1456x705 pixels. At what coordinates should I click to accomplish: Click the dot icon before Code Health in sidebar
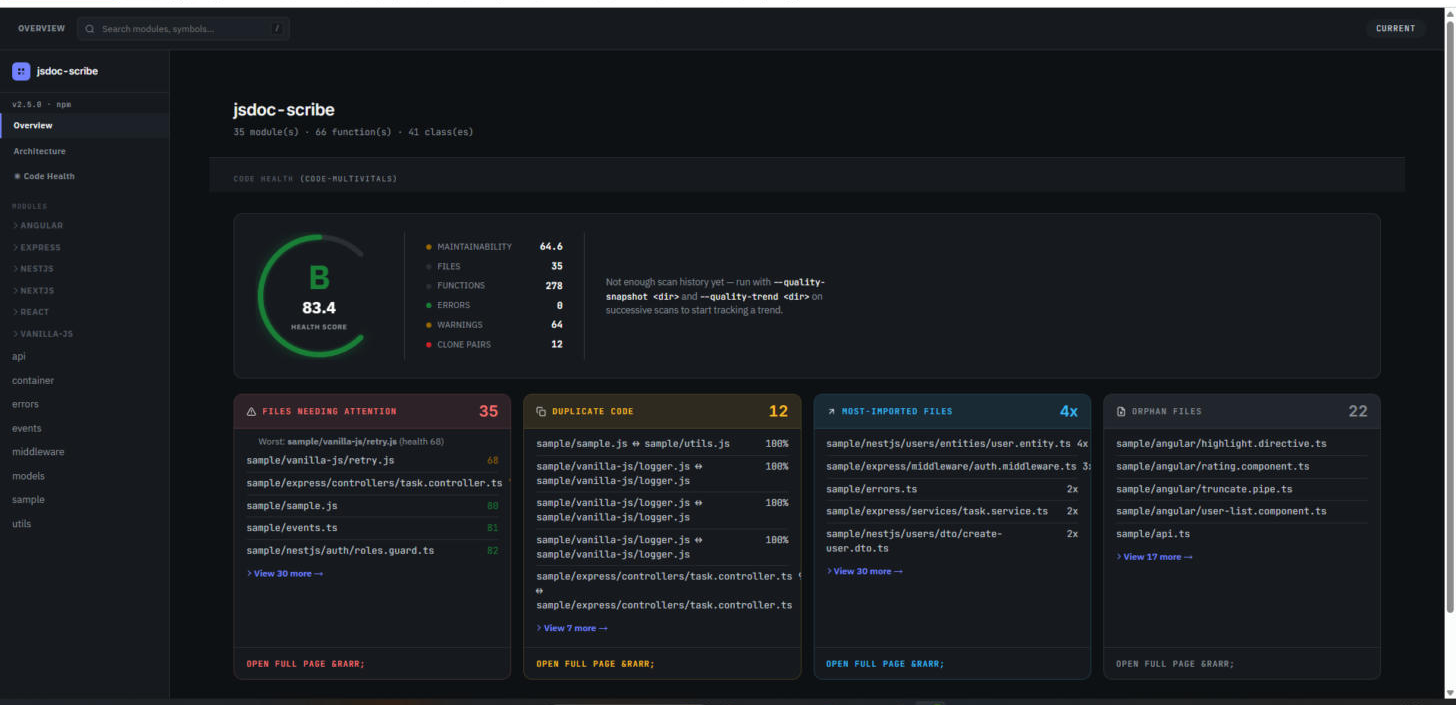17,176
